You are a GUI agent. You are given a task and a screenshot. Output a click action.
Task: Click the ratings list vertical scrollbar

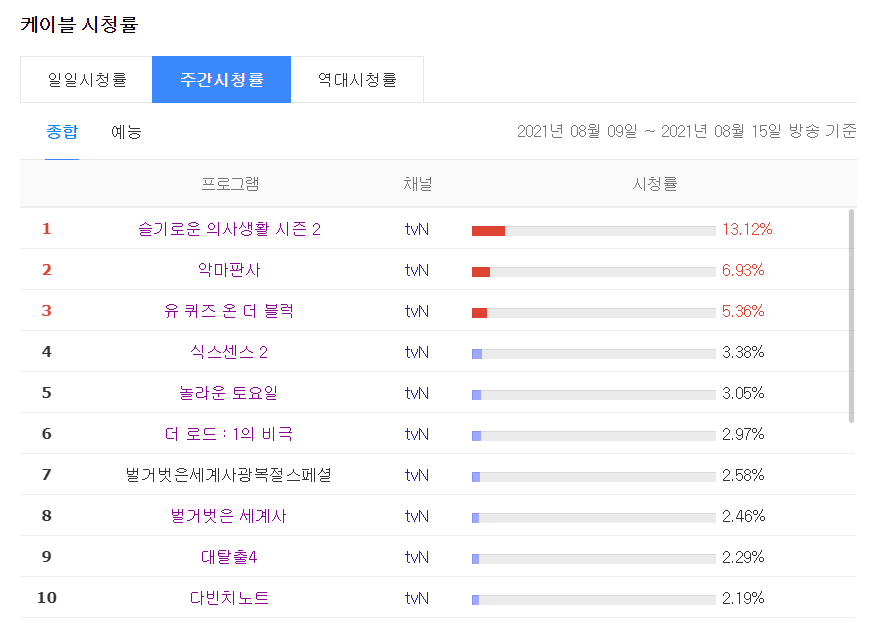pos(851,315)
